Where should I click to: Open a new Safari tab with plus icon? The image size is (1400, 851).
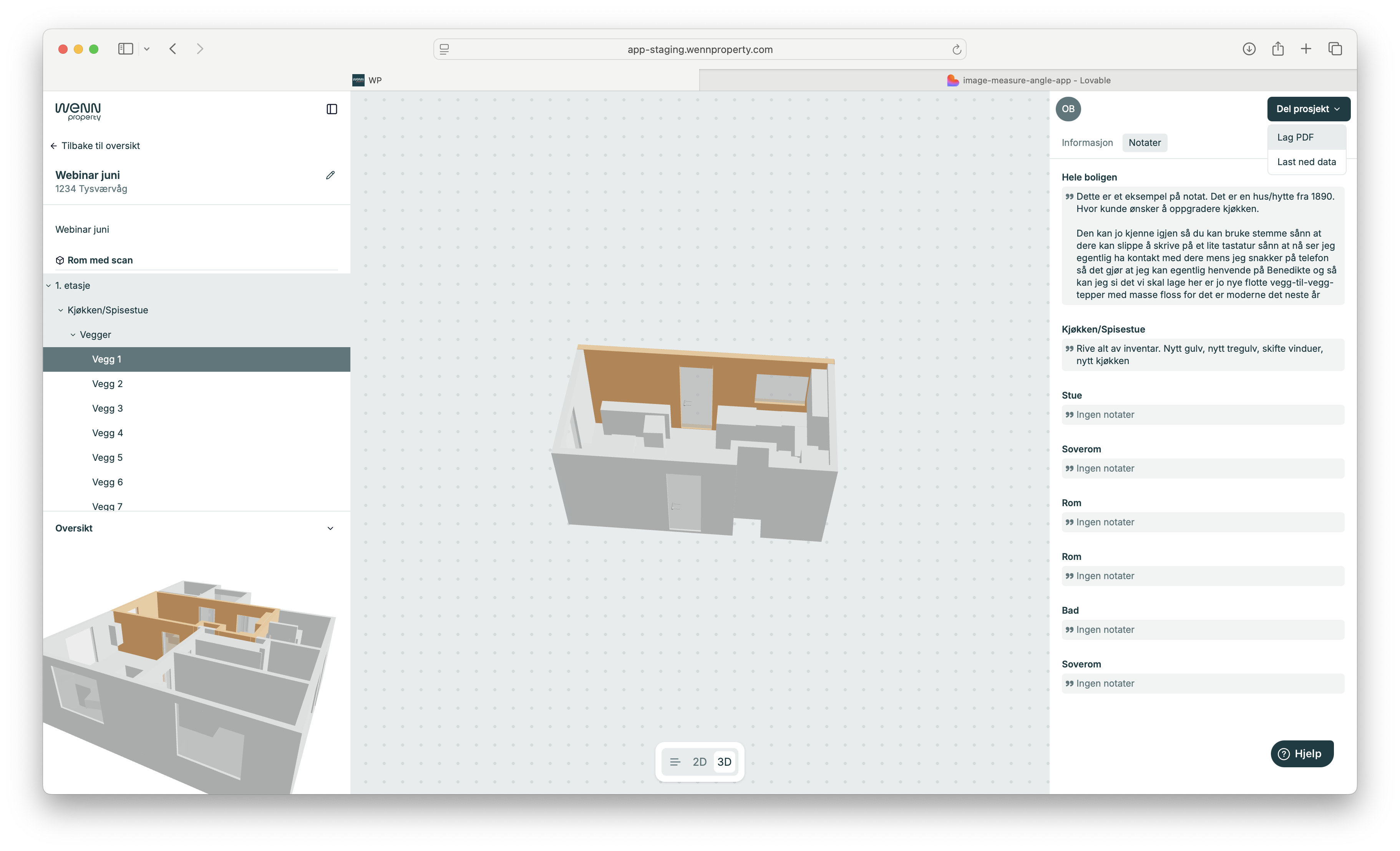(1306, 49)
